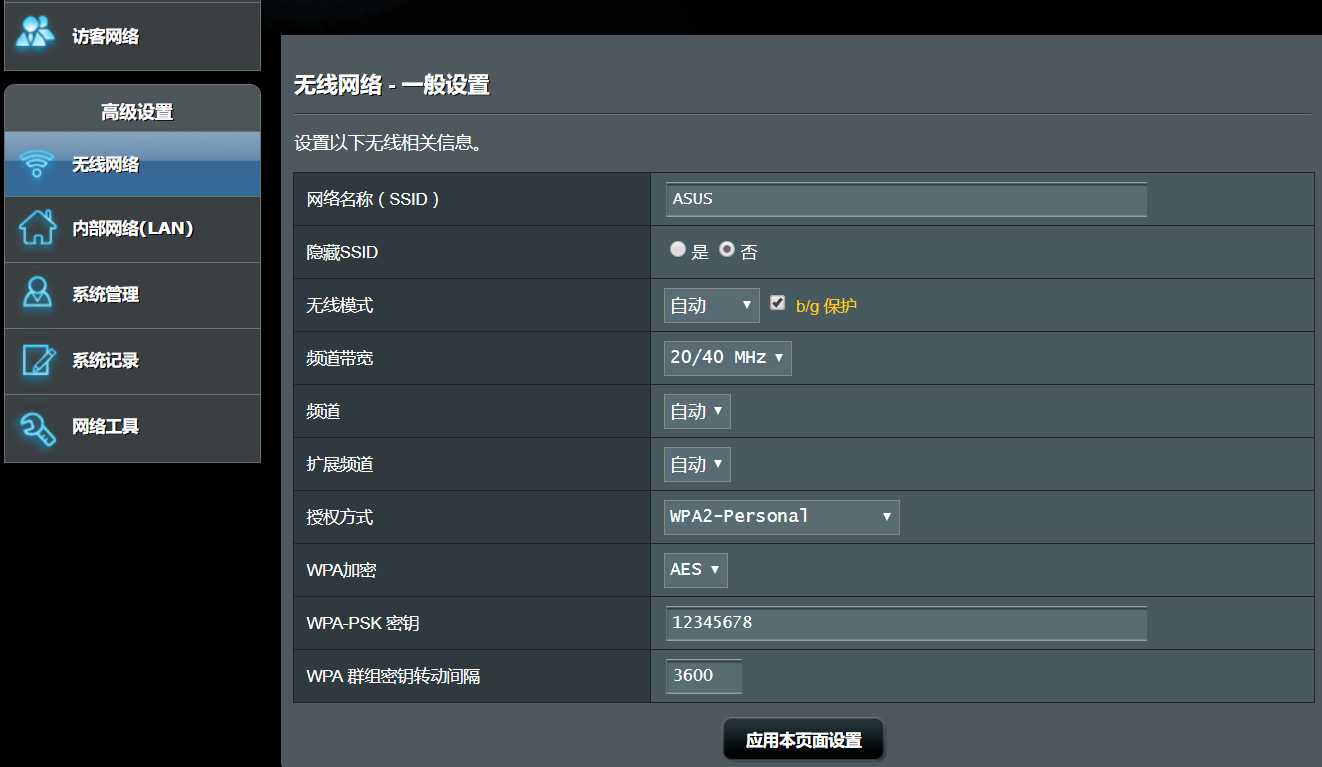1322x767 pixels.
Task: Click the b/g 保护 yellow label text
Action: [x=826, y=306]
